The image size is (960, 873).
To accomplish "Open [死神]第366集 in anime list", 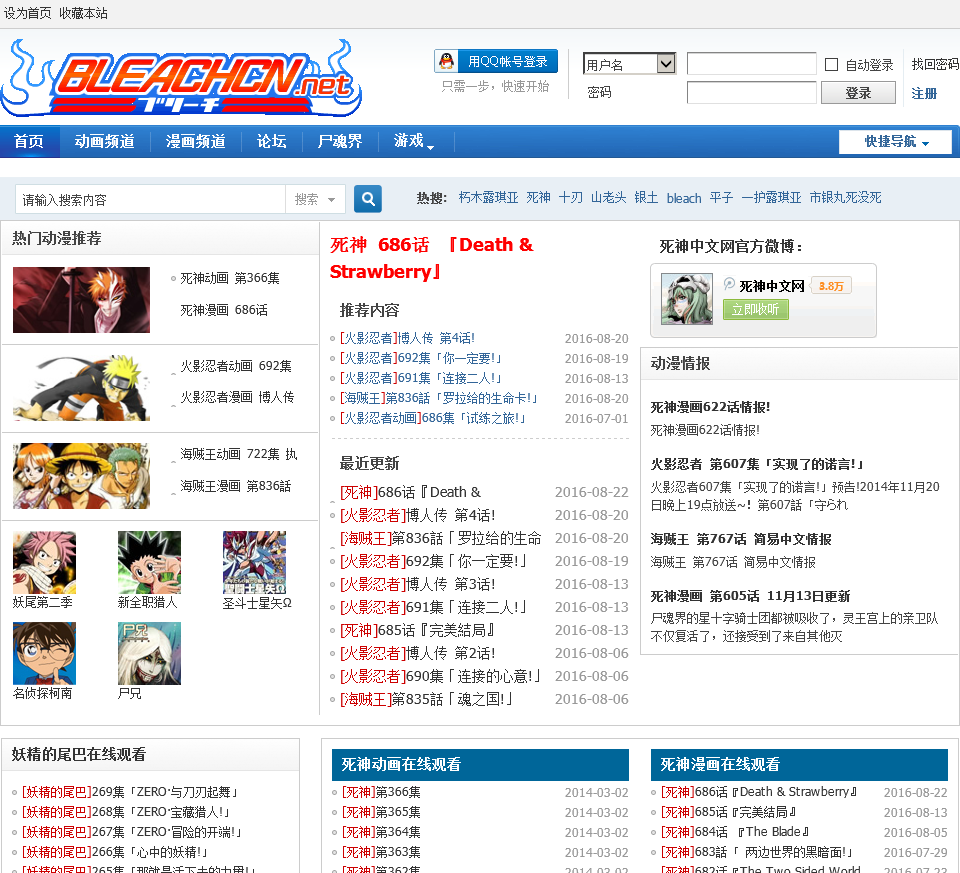I will click(381, 792).
